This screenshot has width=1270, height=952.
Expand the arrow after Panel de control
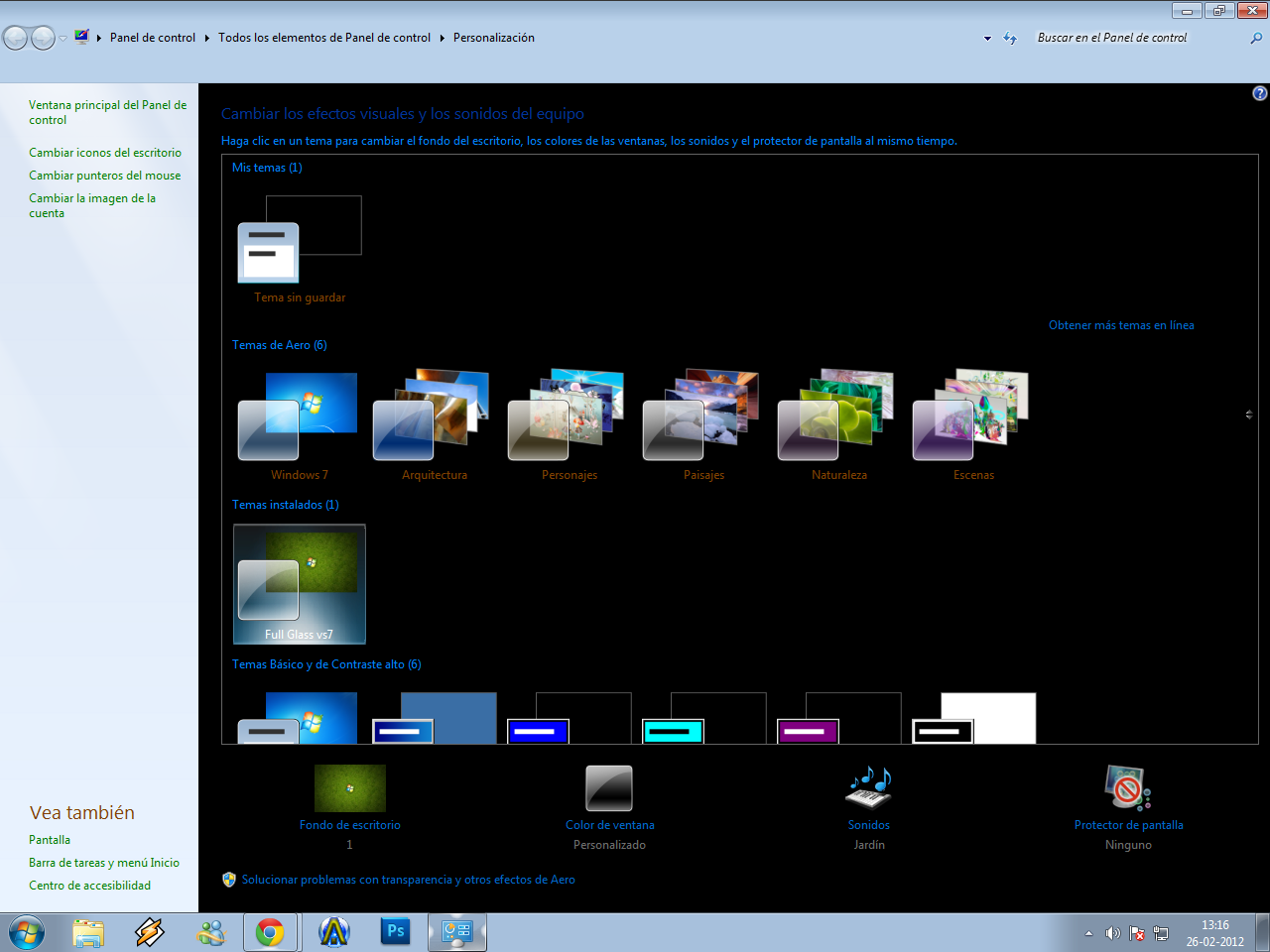tap(207, 38)
